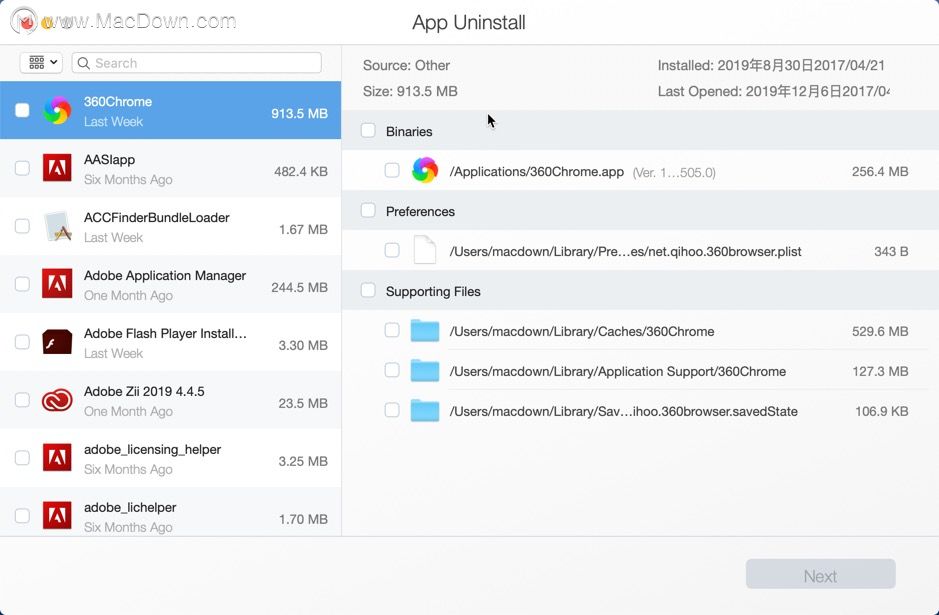
Task: Tick the Adobe Application Manager checkbox
Action: click(x=22, y=284)
